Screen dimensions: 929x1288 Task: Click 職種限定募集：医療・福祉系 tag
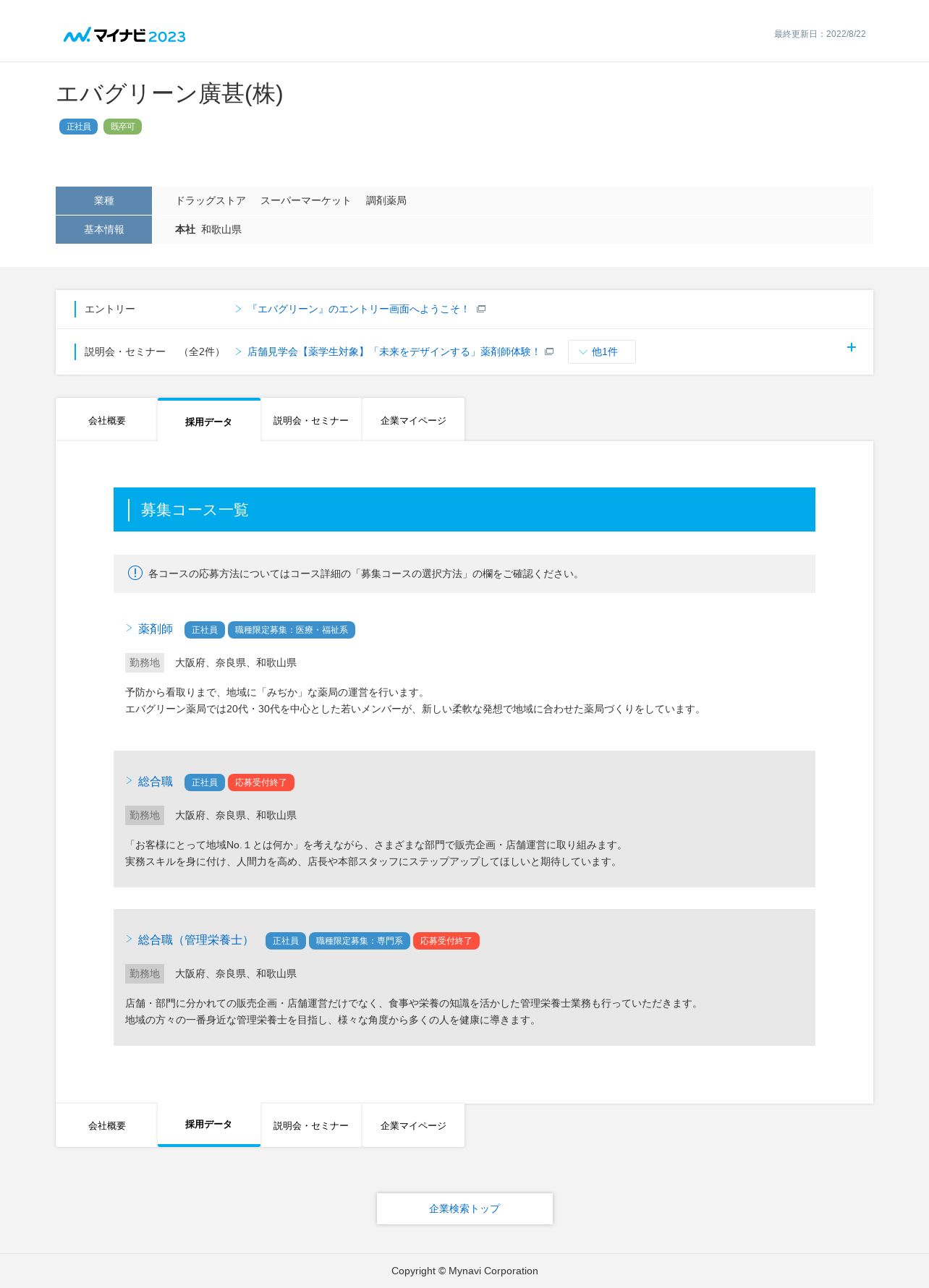tap(292, 630)
